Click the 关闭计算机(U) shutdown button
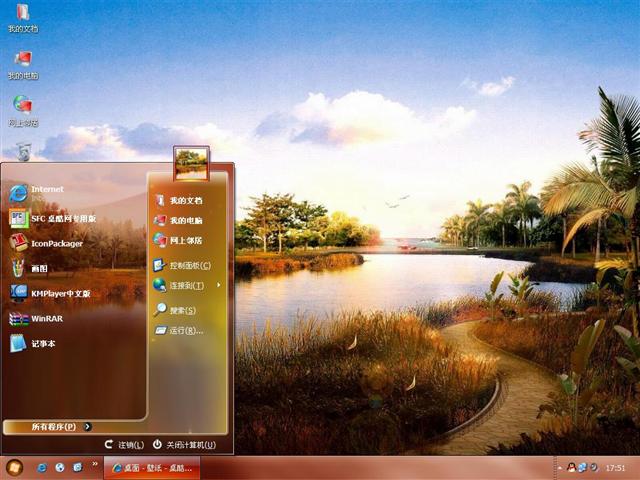 [x=184, y=444]
